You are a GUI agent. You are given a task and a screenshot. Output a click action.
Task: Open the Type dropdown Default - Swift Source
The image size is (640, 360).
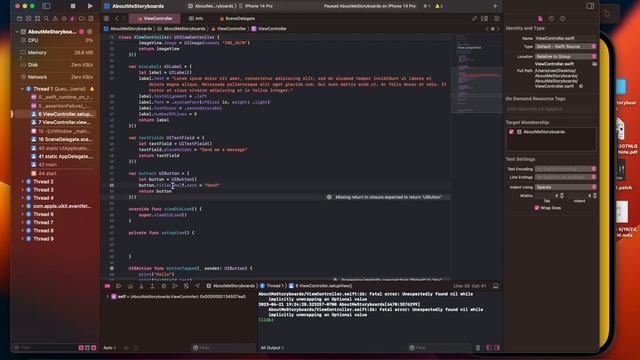565,47
